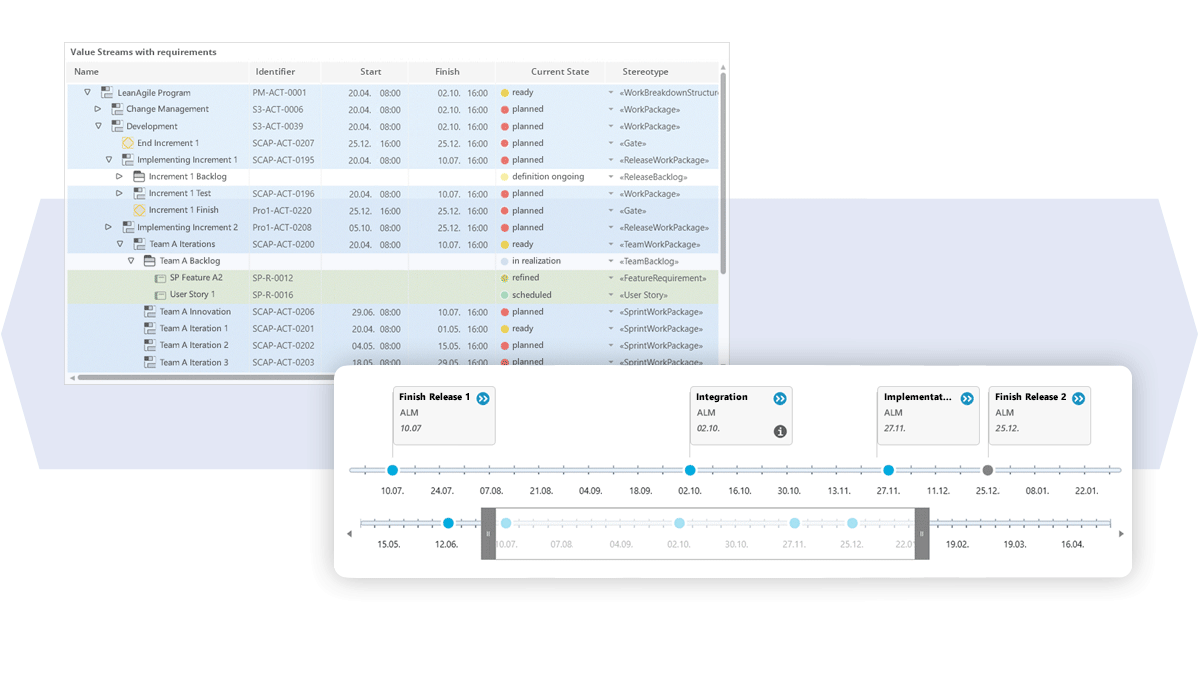Click the forward arrow icon on Finish Release 1

click(x=483, y=398)
